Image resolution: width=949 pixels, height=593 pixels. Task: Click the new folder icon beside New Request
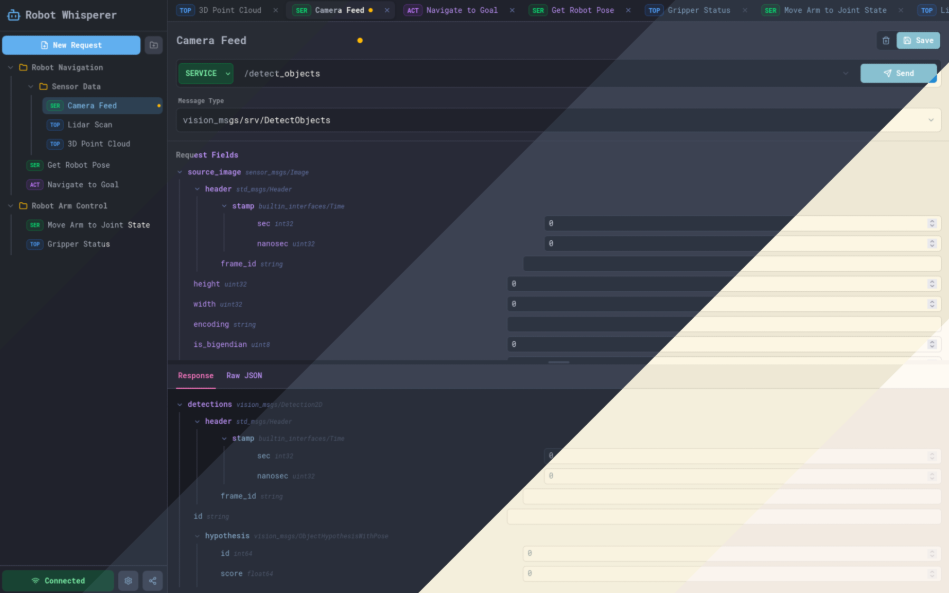click(153, 45)
